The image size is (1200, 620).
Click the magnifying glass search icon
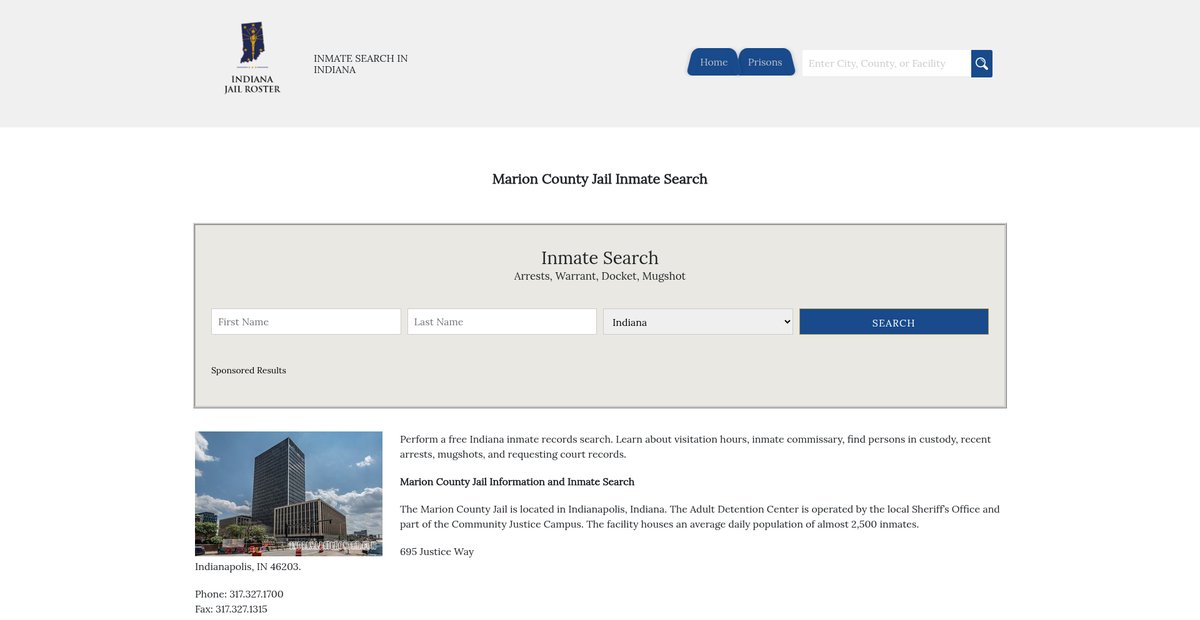click(x=981, y=63)
